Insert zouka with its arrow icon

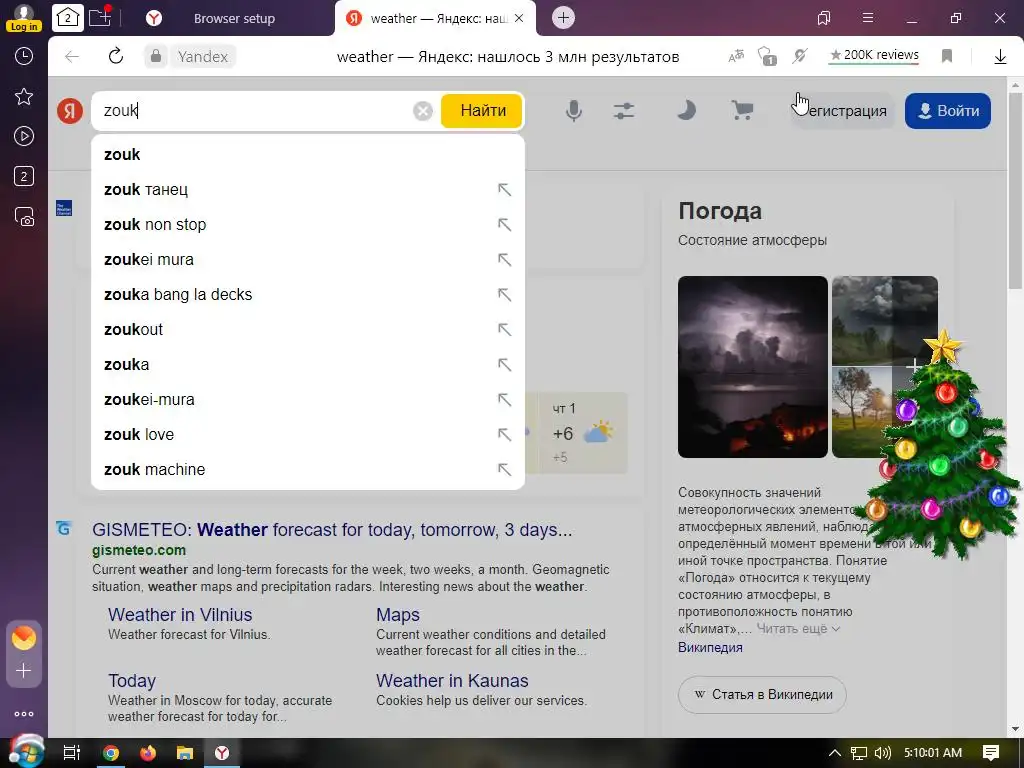pos(504,364)
